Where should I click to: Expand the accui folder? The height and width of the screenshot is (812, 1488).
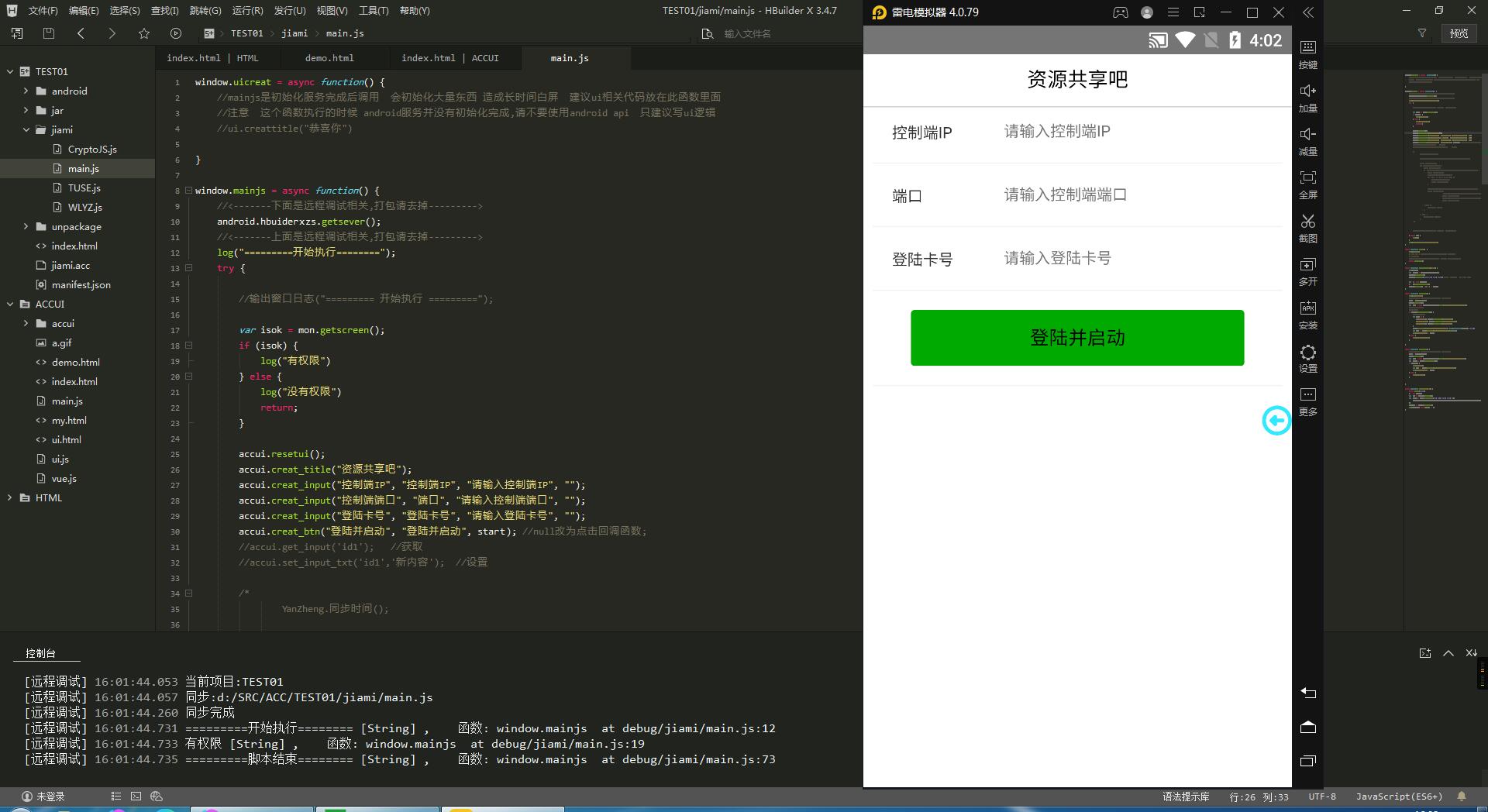(x=26, y=323)
